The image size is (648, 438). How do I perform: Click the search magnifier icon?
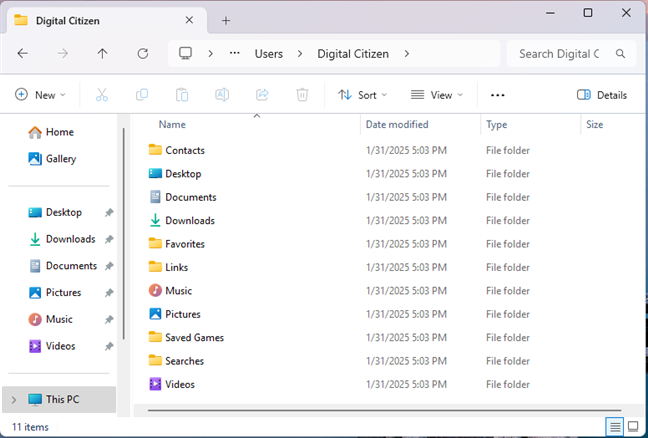pyautogui.click(x=620, y=53)
